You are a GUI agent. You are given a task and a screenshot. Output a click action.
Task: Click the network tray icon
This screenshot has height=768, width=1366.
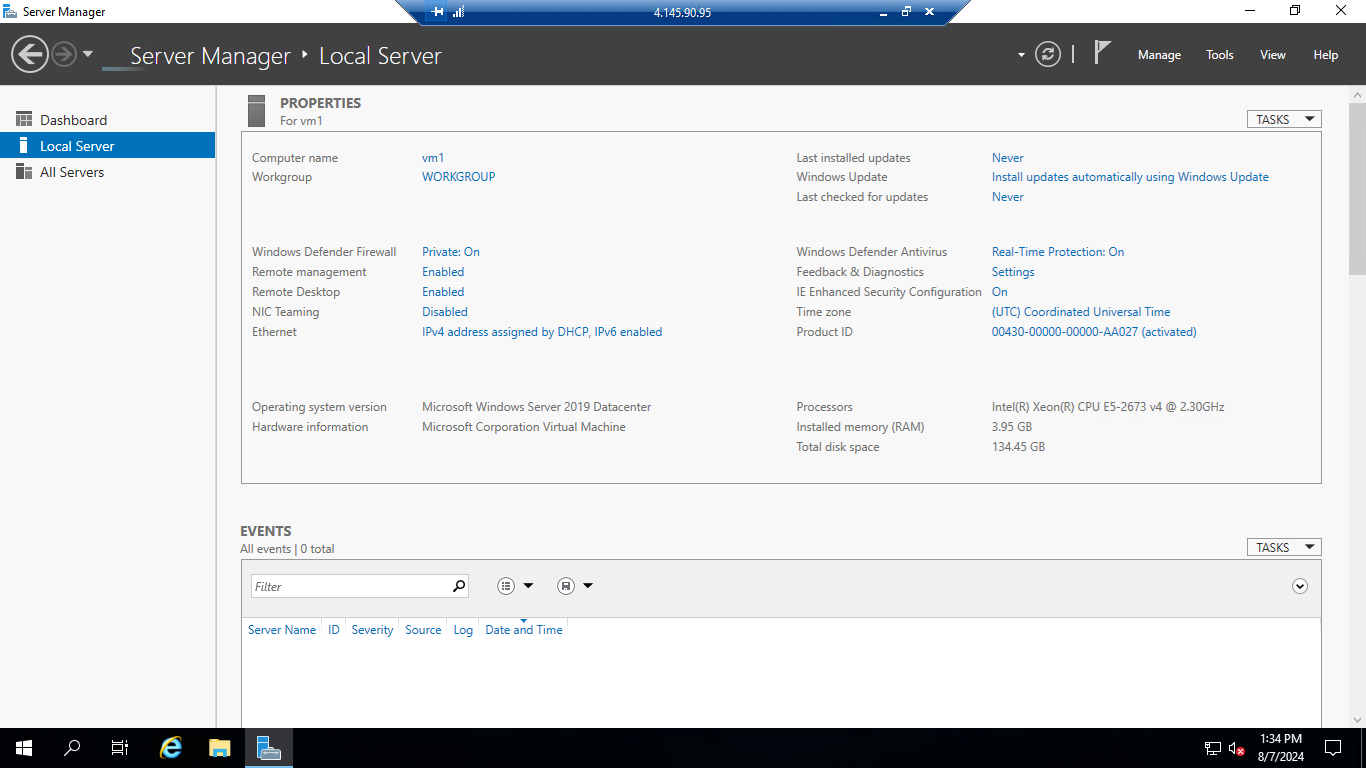click(1213, 748)
